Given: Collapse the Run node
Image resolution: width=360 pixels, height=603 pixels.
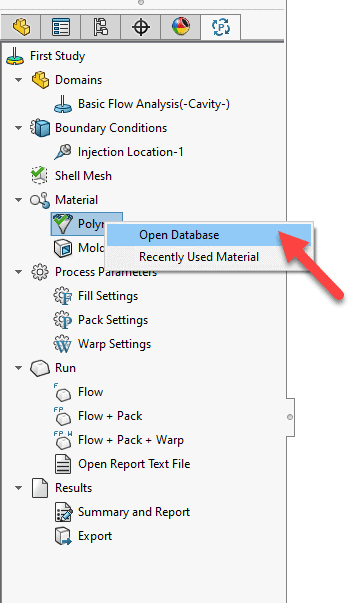Looking at the screenshot, I should pos(18,368).
